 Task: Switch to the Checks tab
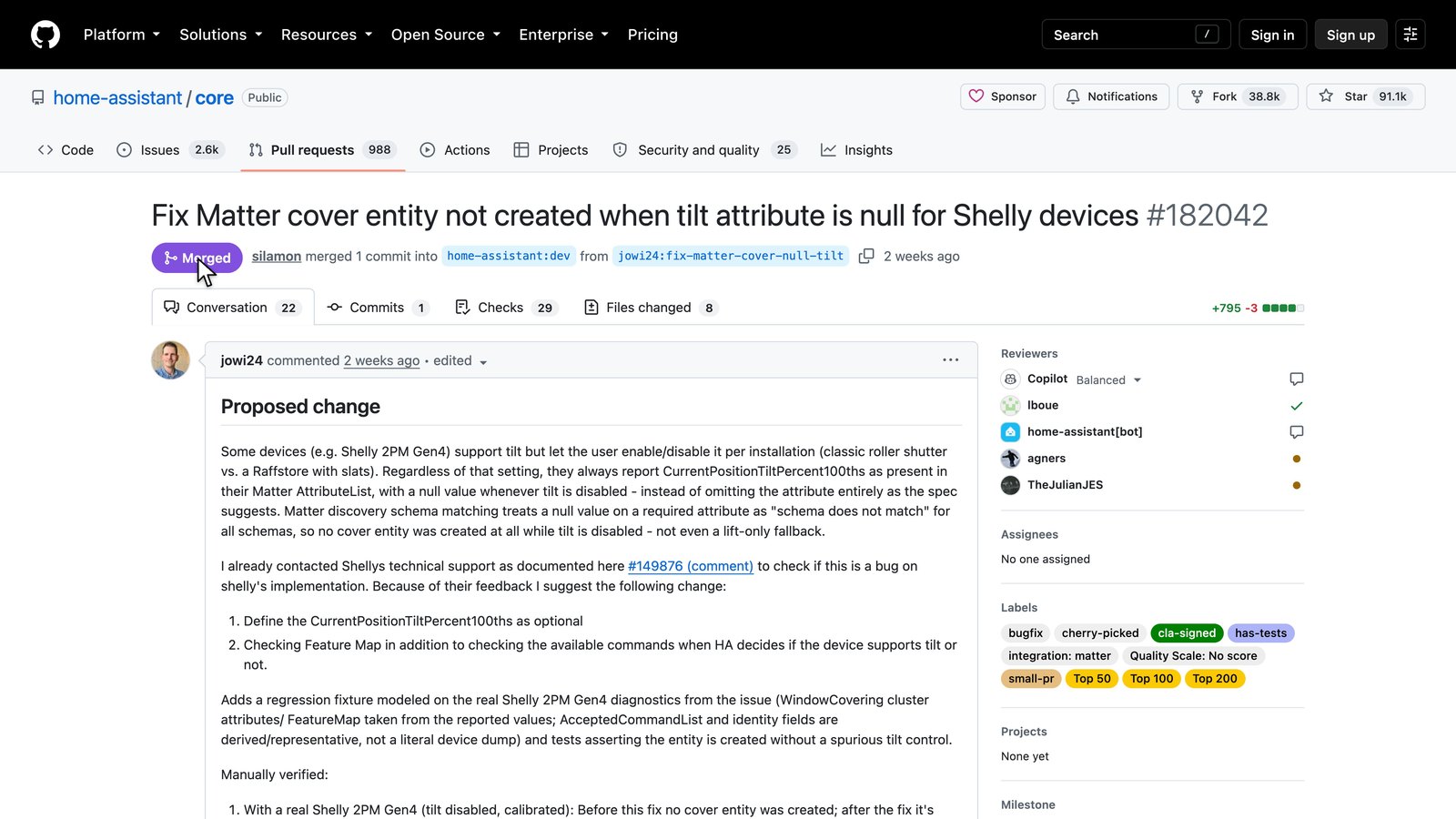pyautogui.click(x=505, y=308)
